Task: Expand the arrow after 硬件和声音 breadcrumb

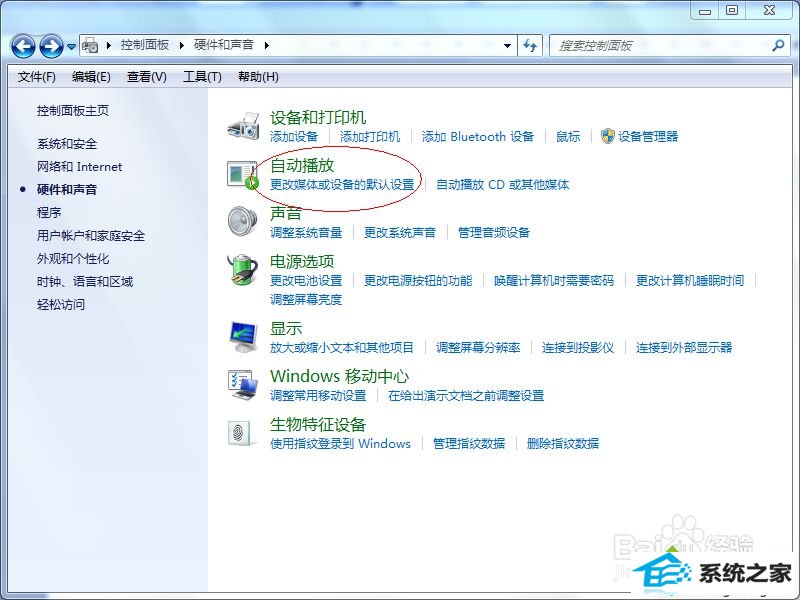Action: tap(266, 45)
